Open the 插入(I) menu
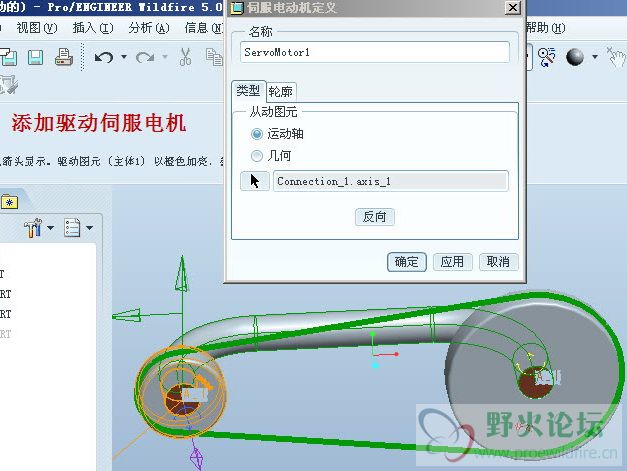This screenshot has width=627, height=471. point(93,28)
